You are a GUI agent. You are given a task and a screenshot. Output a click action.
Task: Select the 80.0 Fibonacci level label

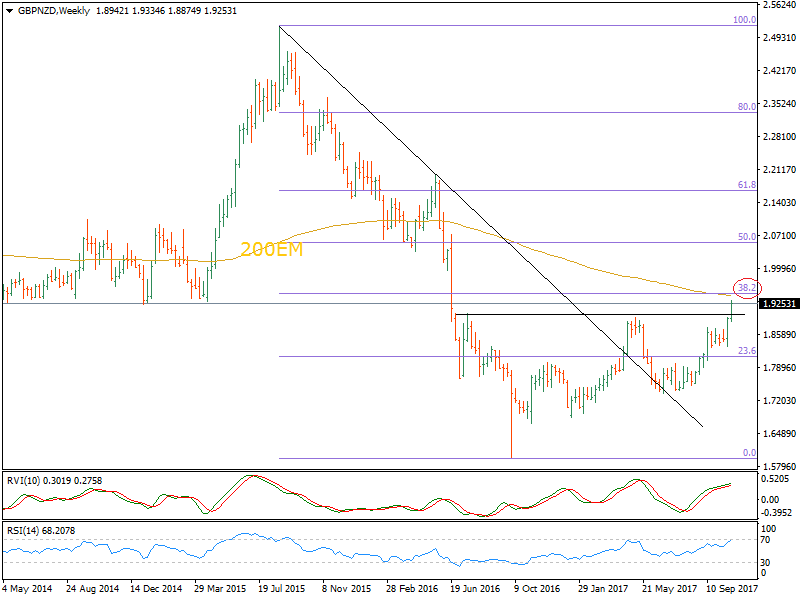pyautogui.click(x=746, y=106)
